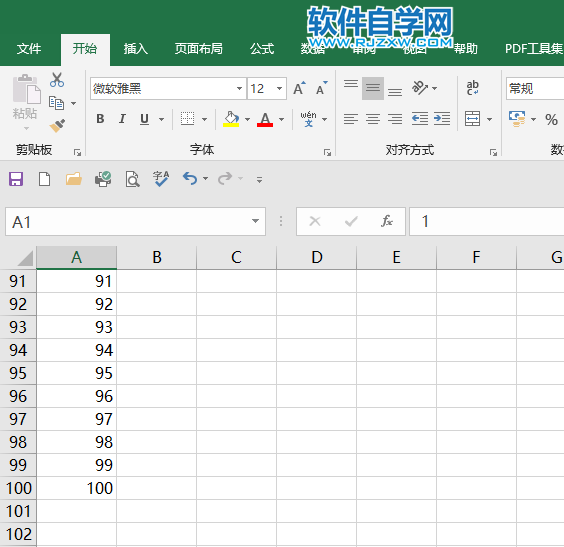The width and height of the screenshot is (564, 547).
Task: Open print preview magnifier icon
Action: click(x=132, y=179)
